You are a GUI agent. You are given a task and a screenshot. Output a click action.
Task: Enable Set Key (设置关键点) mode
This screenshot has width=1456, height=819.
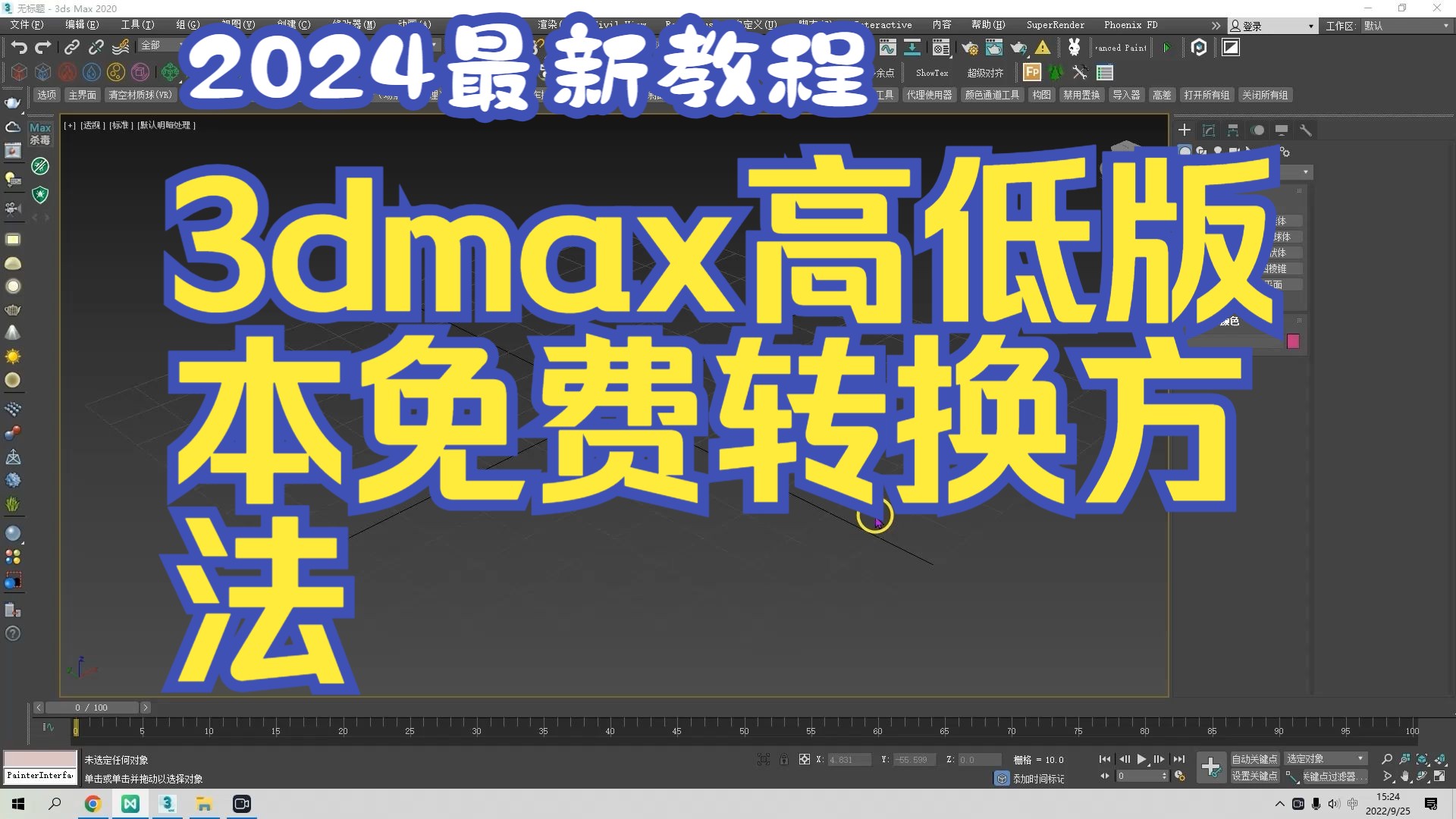[x=1254, y=776]
